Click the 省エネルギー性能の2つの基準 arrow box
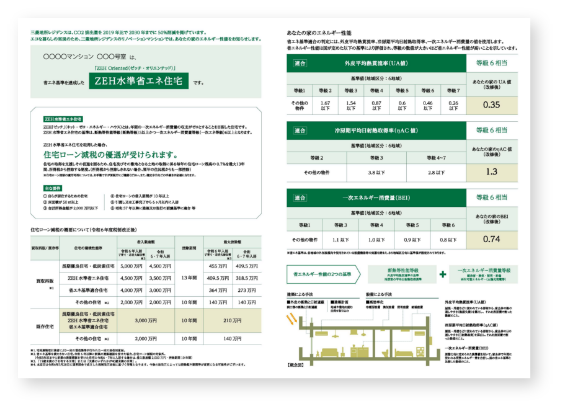The image size is (561, 409). 323,274
